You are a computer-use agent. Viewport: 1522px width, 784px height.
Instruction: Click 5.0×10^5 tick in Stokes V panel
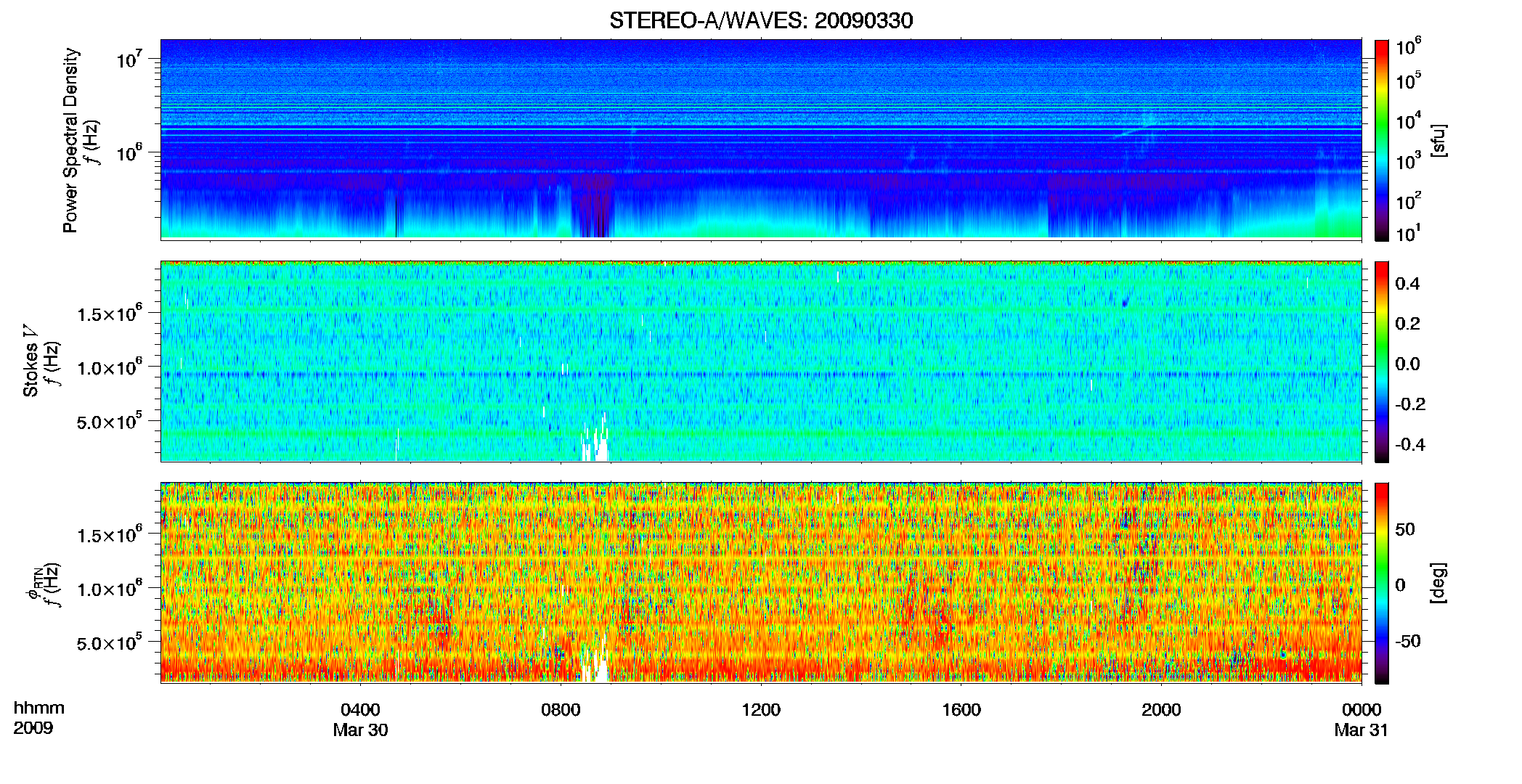pos(110,421)
